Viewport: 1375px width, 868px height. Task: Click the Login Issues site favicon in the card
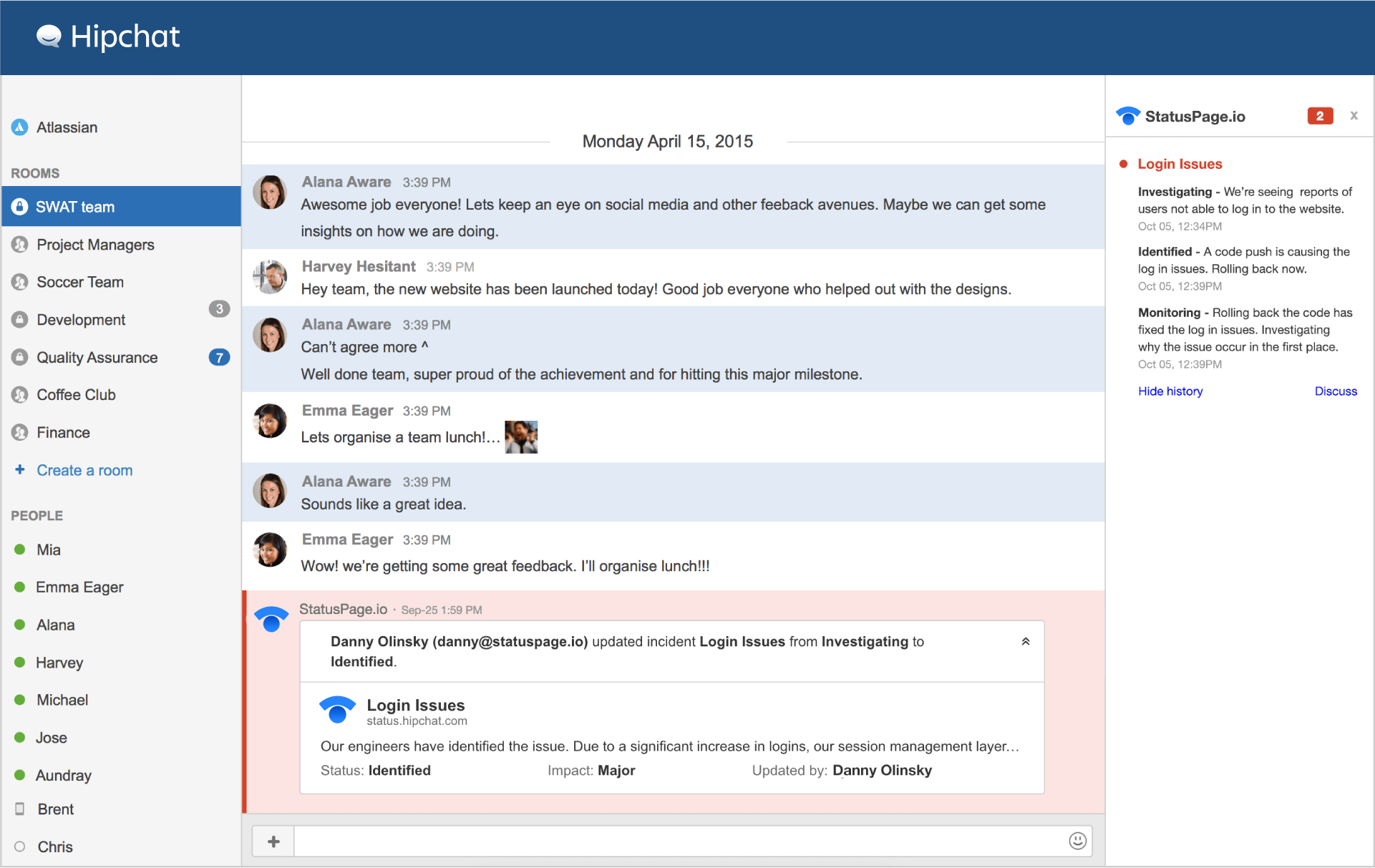tap(339, 710)
